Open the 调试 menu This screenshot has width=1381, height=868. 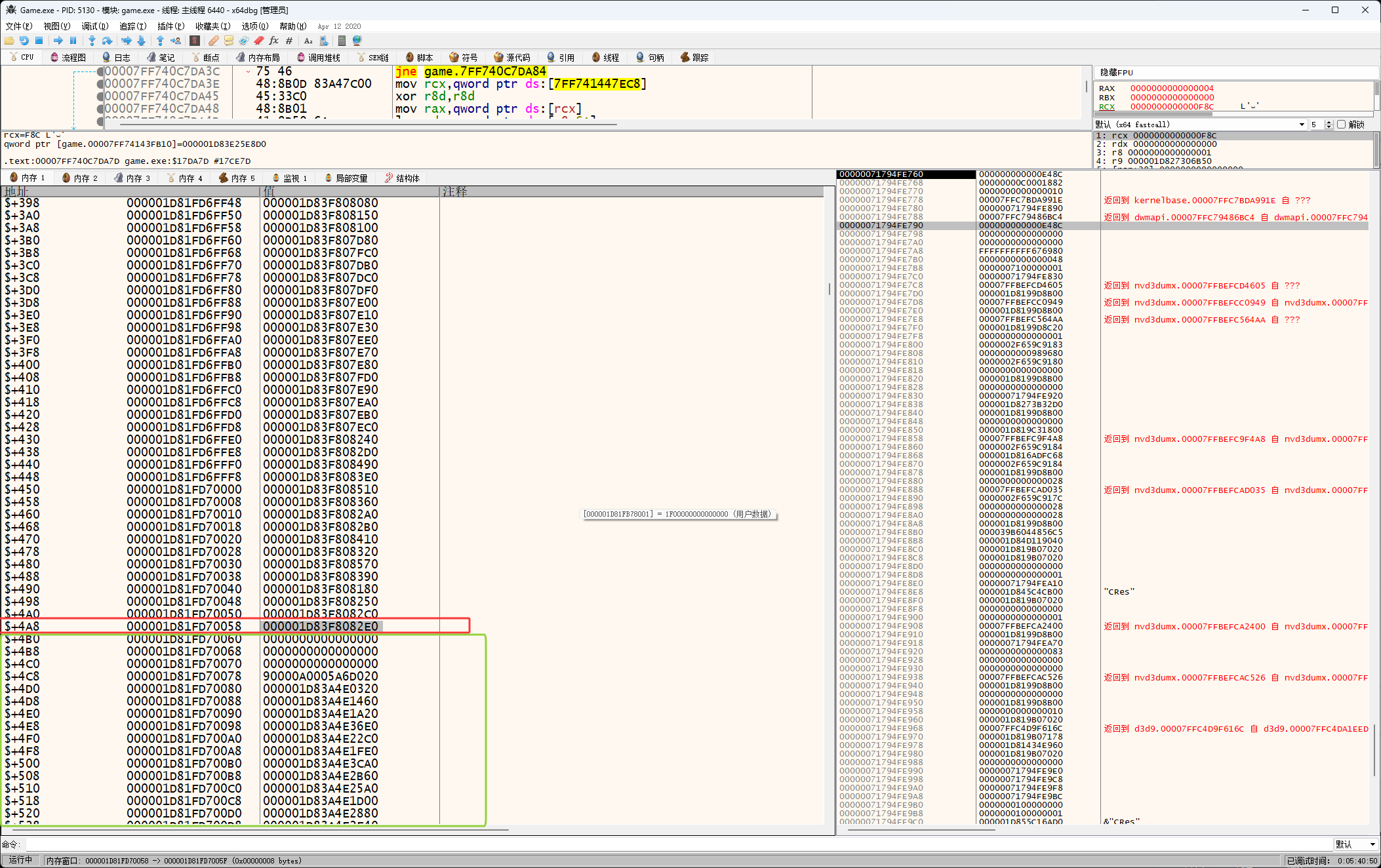pyautogui.click(x=94, y=26)
